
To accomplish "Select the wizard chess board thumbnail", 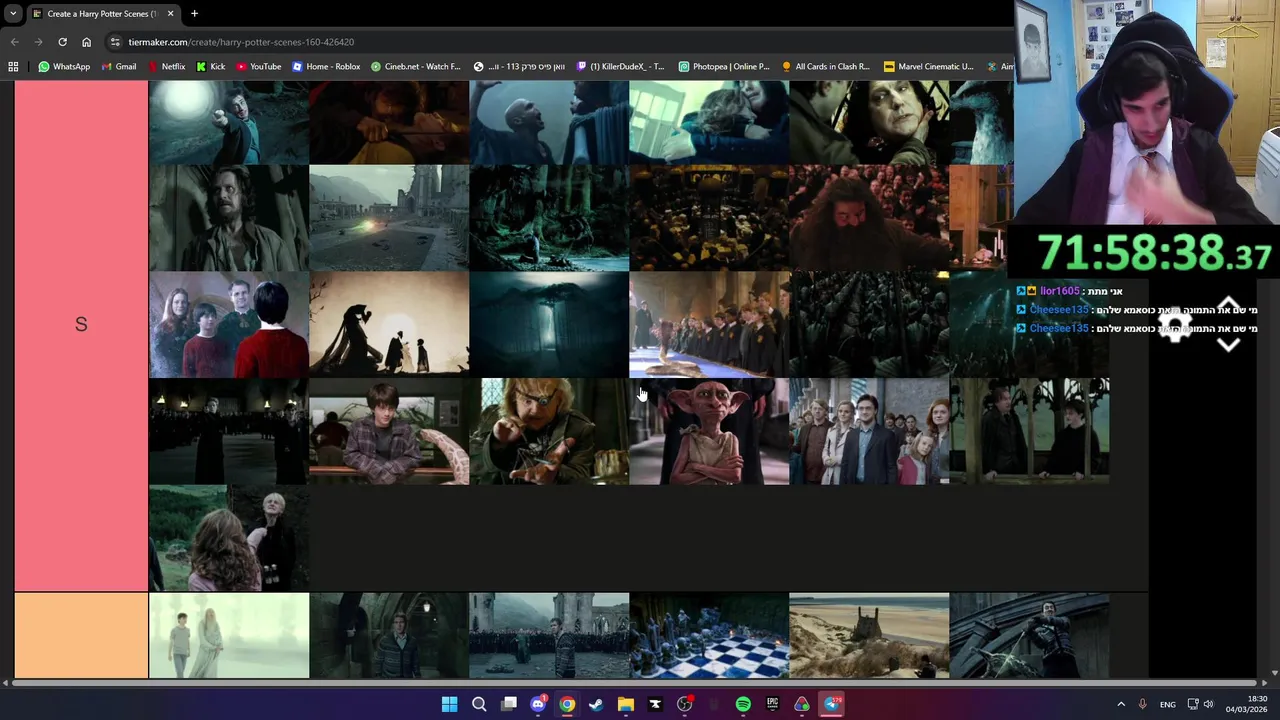I will tap(709, 636).
